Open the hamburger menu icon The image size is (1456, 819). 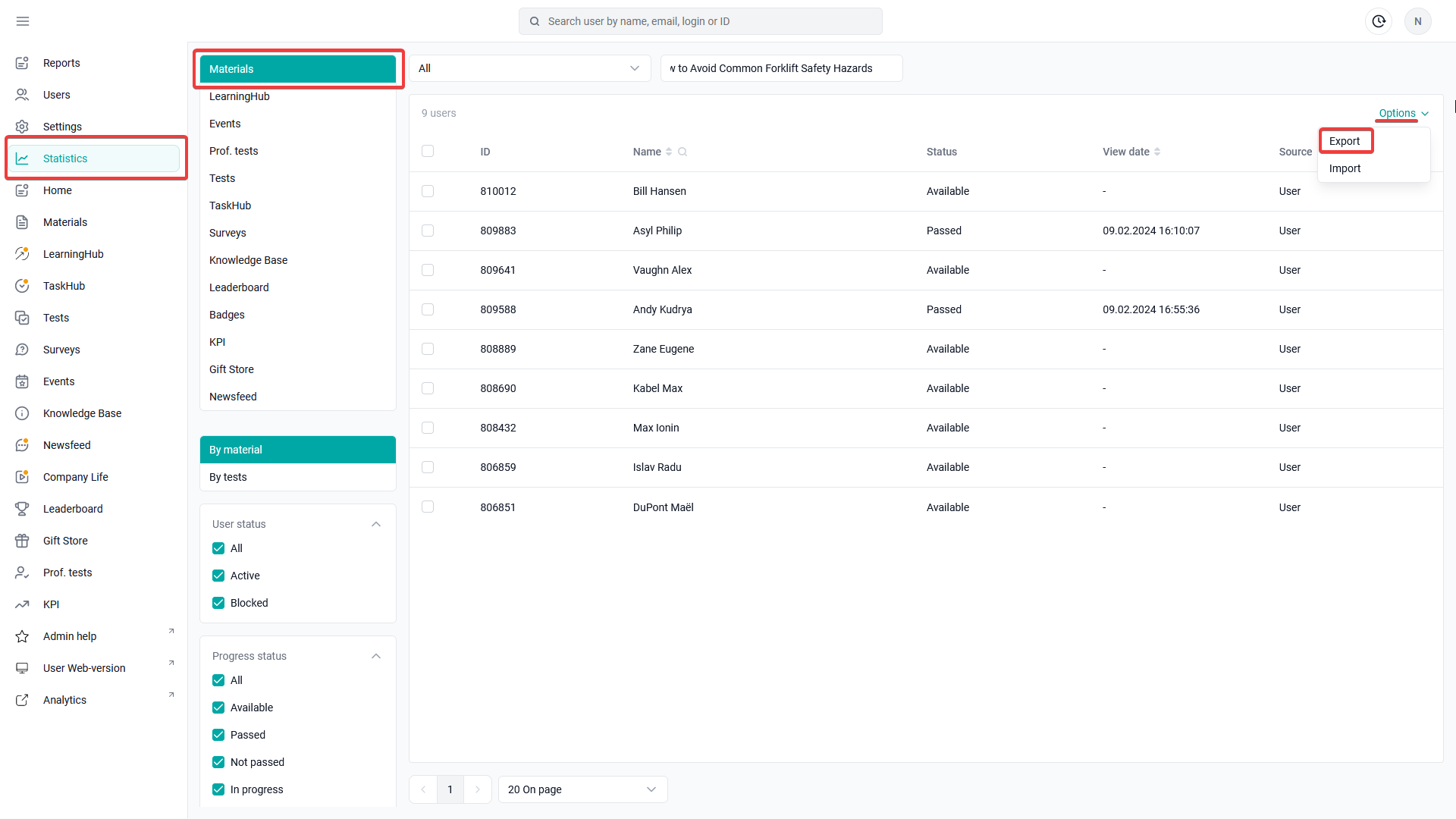[x=23, y=21]
